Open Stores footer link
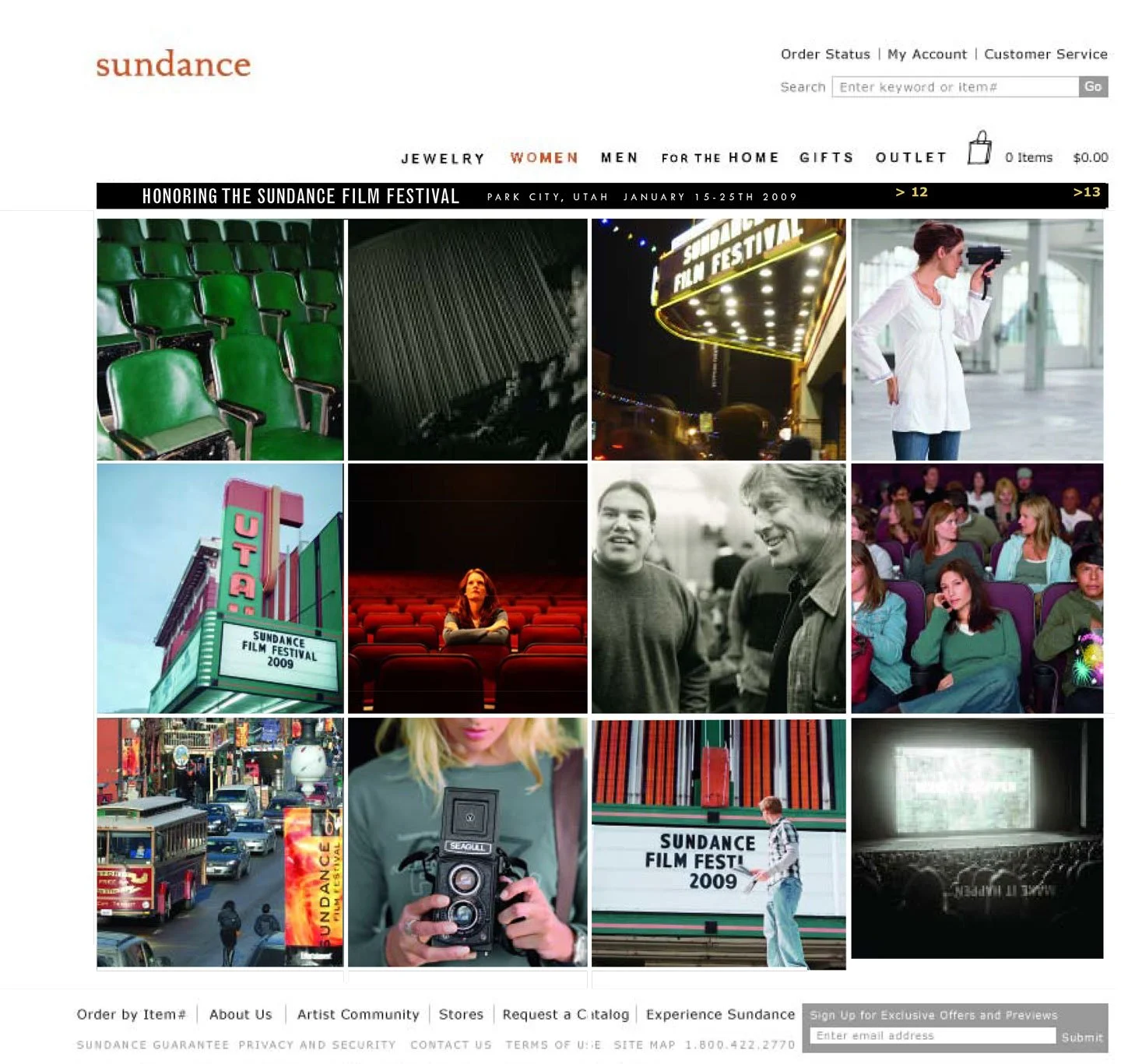This screenshot has width=1121, height=1064. (461, 1014)
